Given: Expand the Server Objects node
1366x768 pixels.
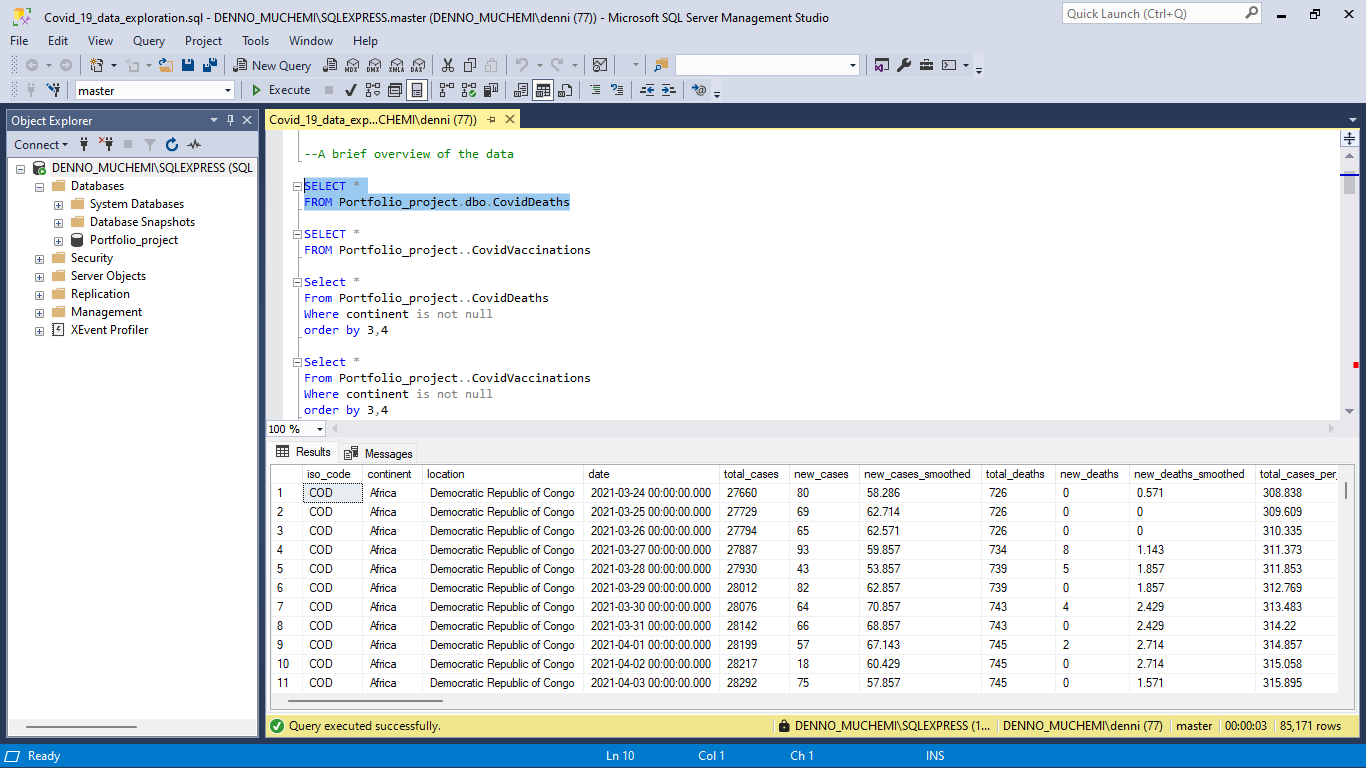Looking at the screenshot, I should pyautogui.click(x=39, y=276).
